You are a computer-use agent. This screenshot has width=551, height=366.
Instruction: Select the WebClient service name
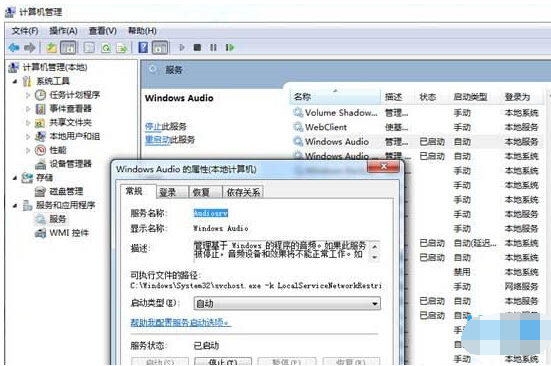pos(325,127)
